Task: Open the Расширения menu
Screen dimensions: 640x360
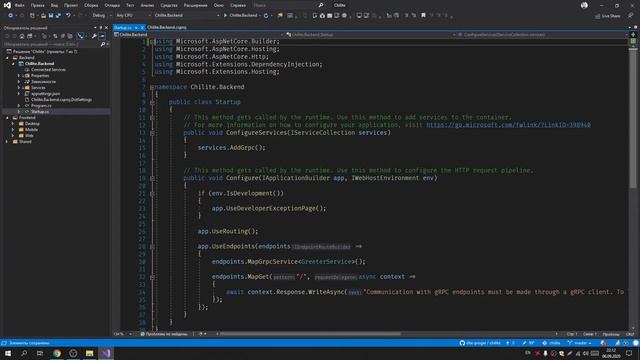Action: coord(196,5)
